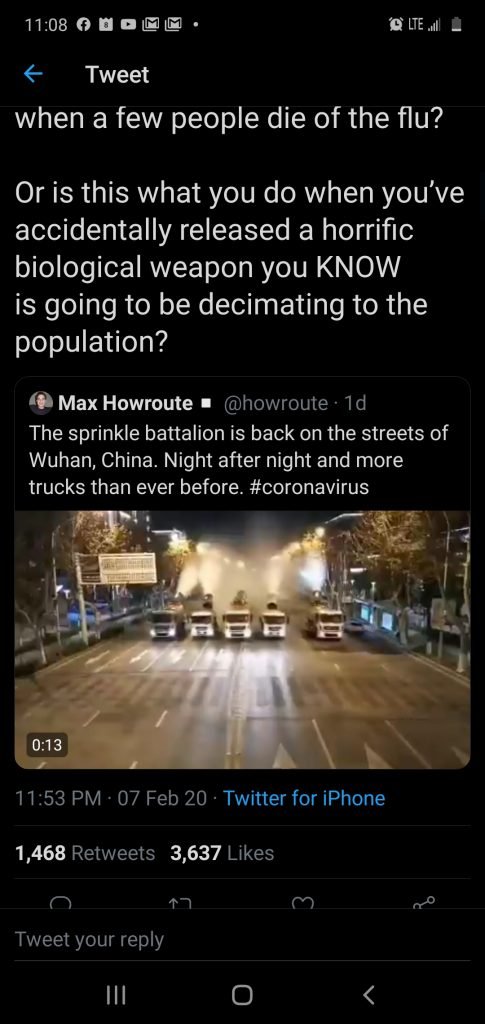Tap the reply speech bubble icon
This screenshot has width=485, height=1024.
point(60,903)
